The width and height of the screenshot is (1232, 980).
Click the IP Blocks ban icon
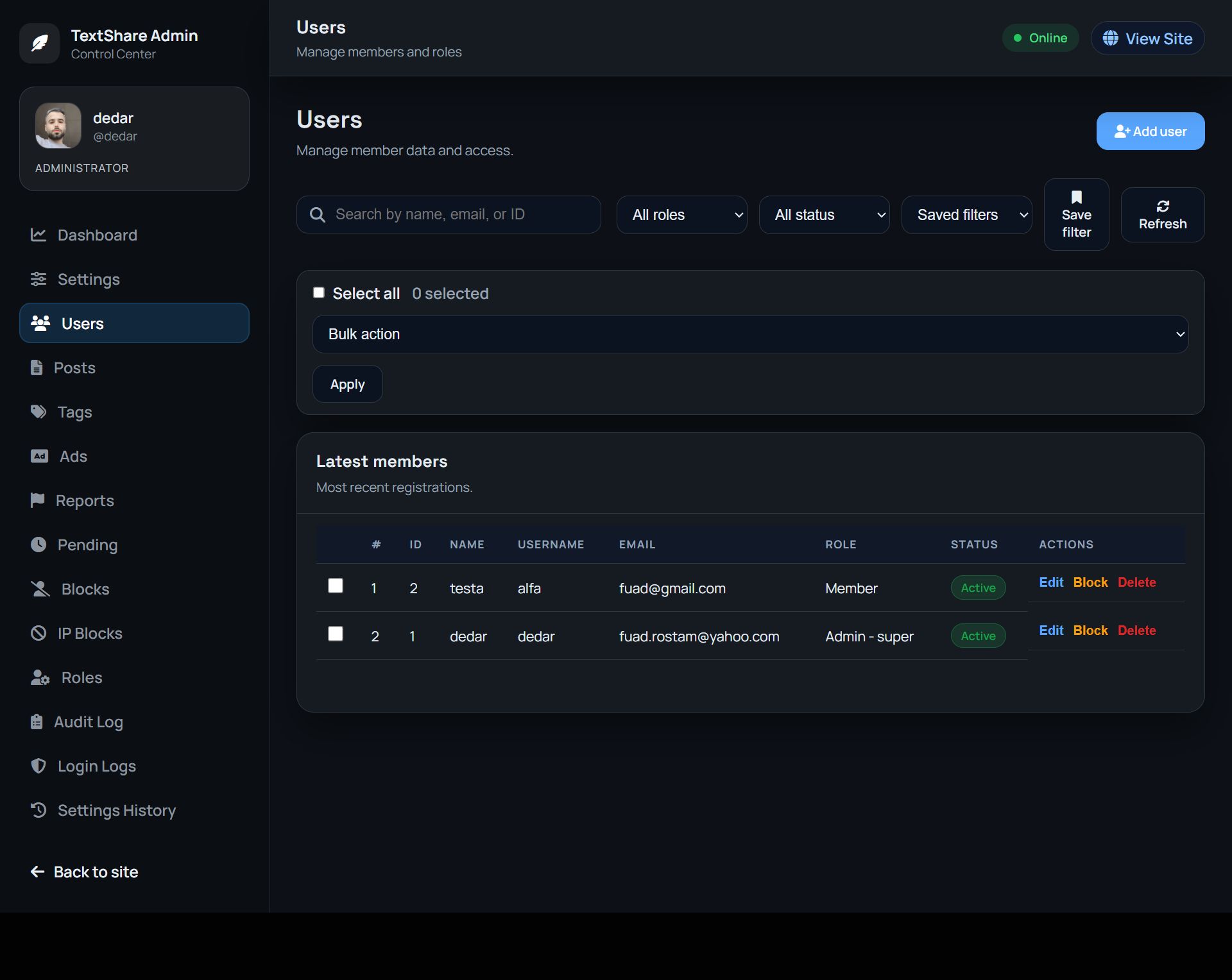click(38, 633)
